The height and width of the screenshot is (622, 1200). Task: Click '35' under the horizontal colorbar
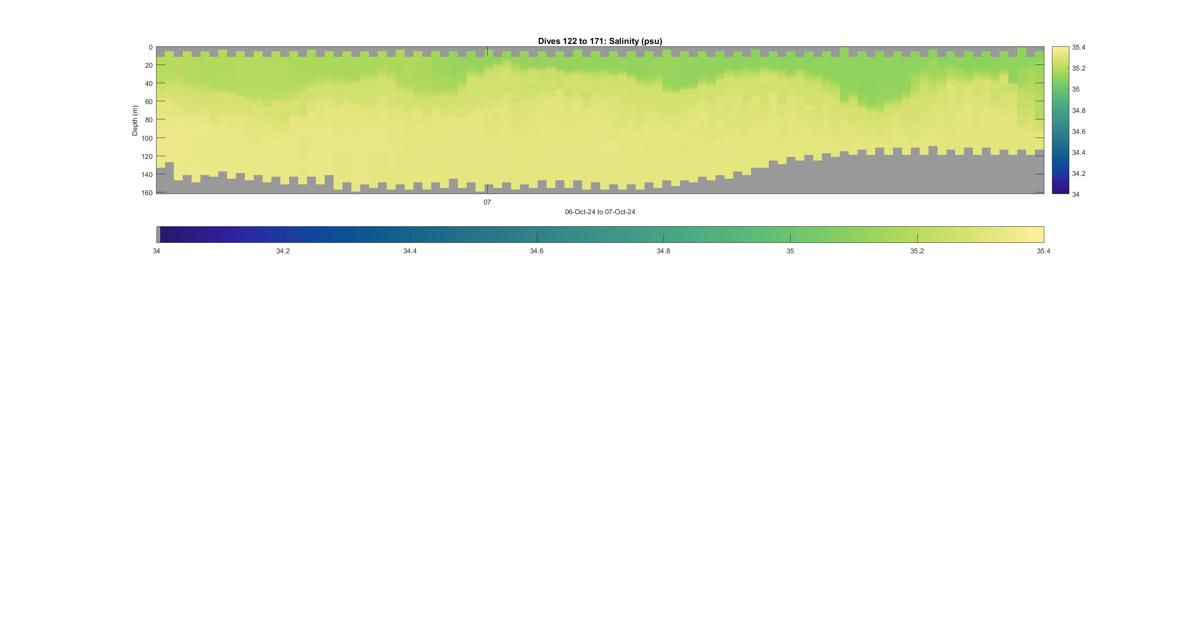[790, 251]
